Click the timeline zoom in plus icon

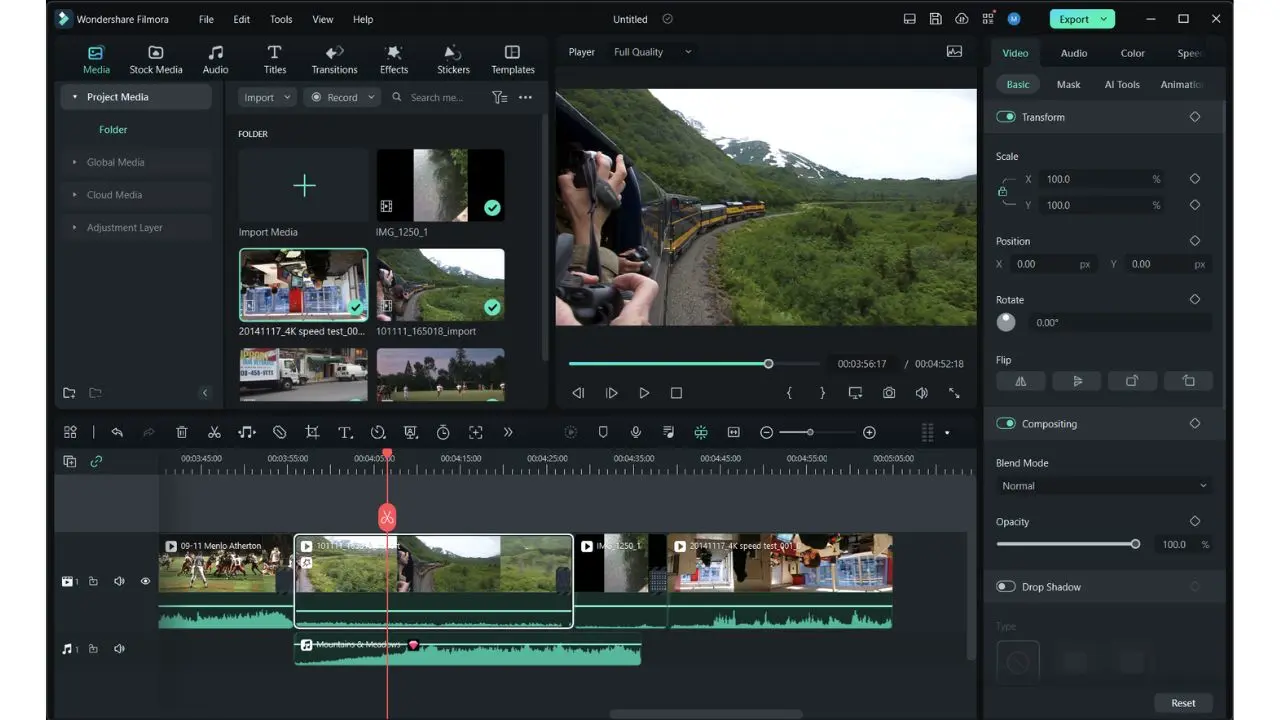(x=869, y=432)
